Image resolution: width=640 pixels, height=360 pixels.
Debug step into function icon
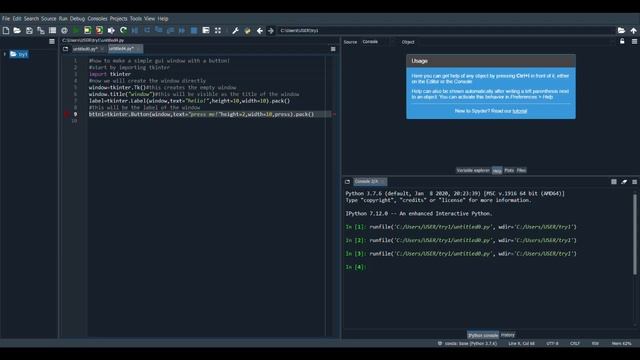coord(159,31)
